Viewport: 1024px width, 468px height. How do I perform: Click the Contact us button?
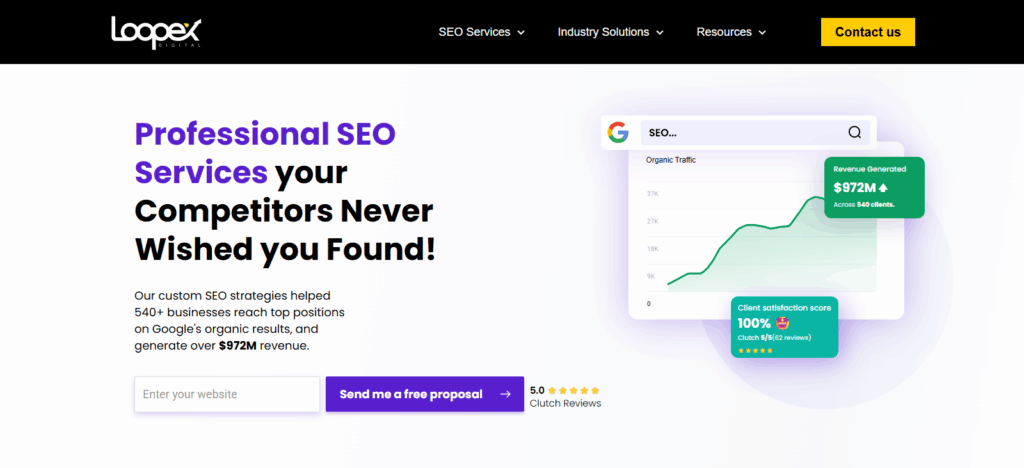tap(867, 32)
